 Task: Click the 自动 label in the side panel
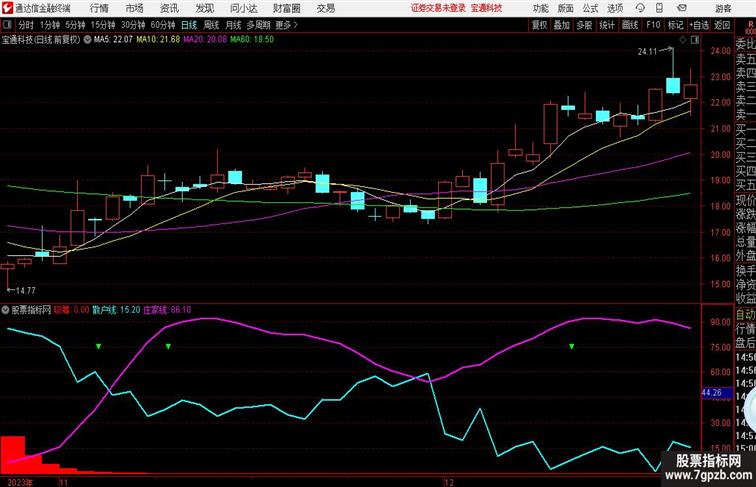pyautogui.click(x=745, y=315)
